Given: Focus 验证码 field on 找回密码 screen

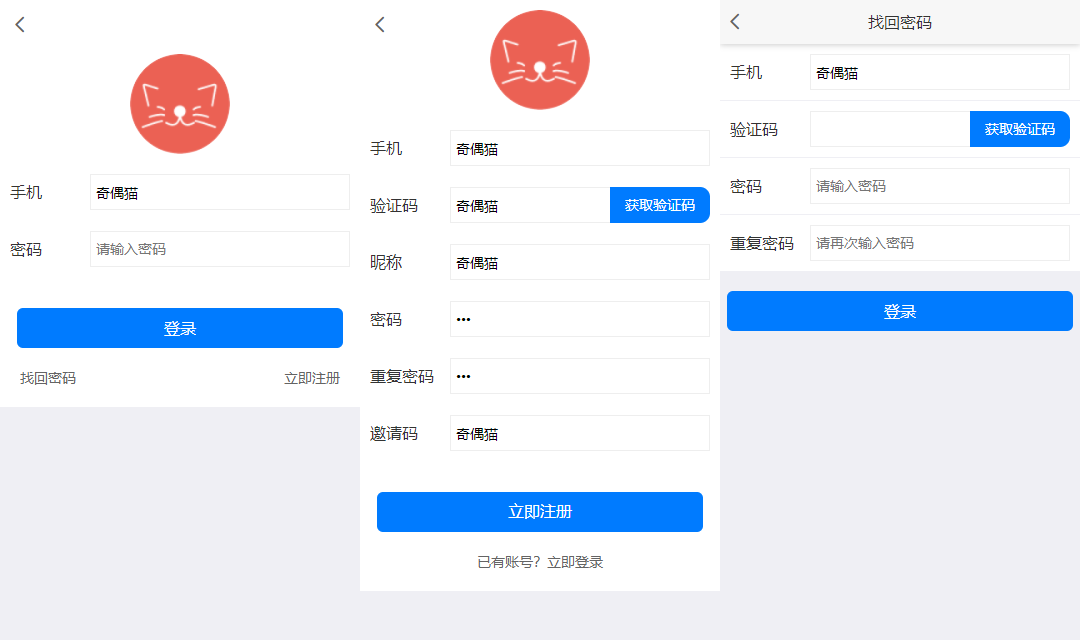Looking at the screenshot, I should [891, 129].
